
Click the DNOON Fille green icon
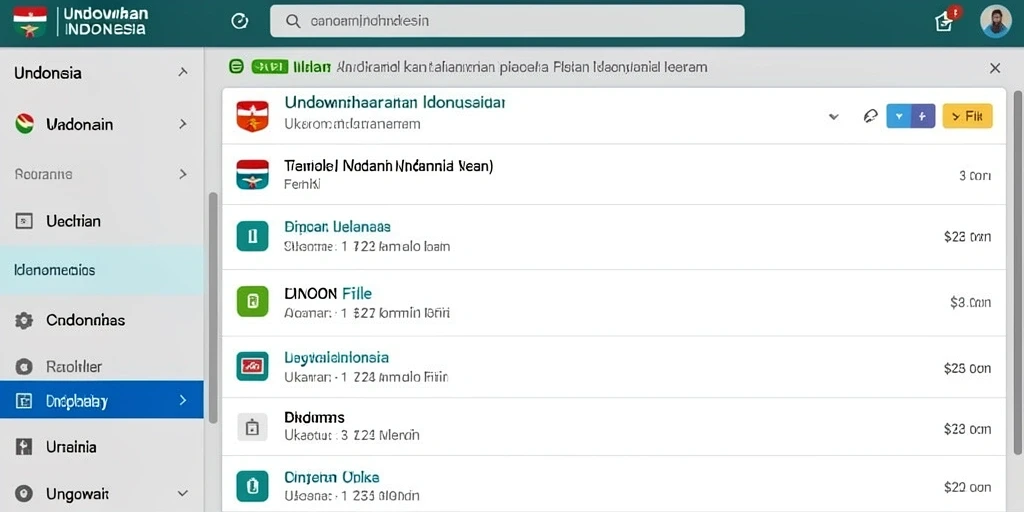[252, 301]
